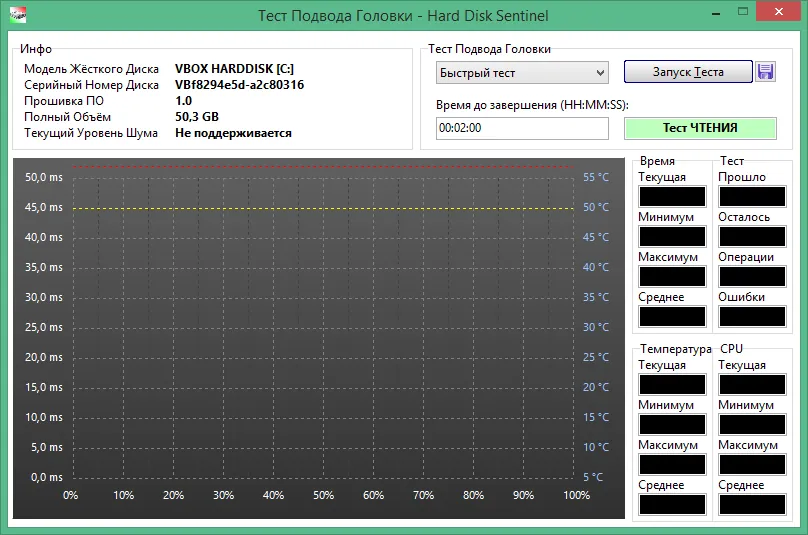Click the 30 °C temperature axis label
This screenshot has height=535, width=808.
[x=596, y=327]
